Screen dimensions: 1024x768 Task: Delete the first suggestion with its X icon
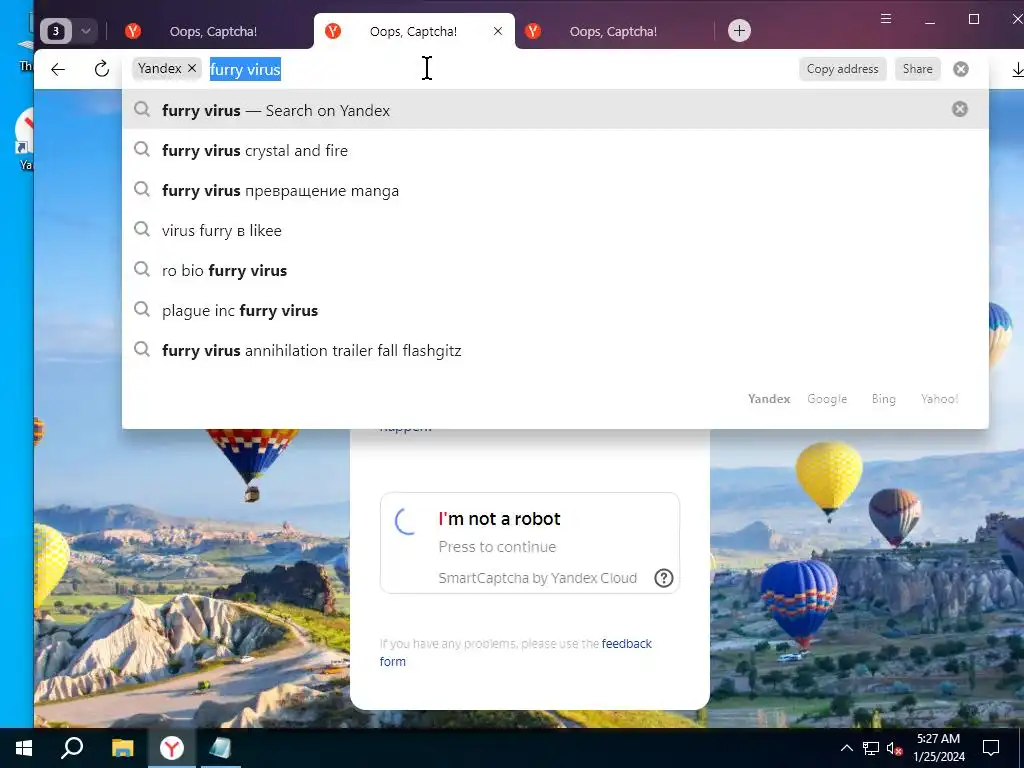pos(960,109)
